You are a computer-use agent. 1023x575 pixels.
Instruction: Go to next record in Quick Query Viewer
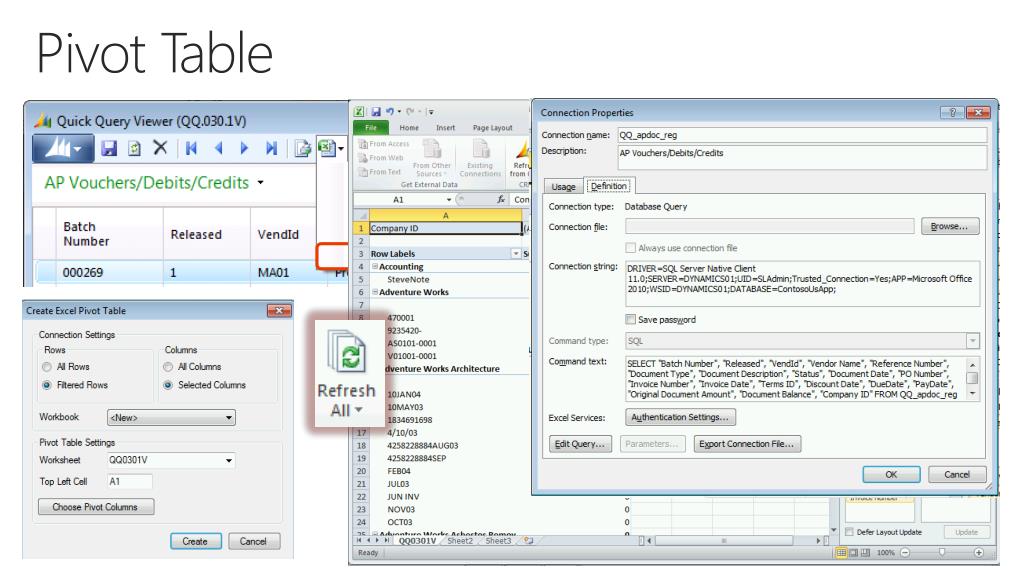pyautogui.click(x=244, y=149)
